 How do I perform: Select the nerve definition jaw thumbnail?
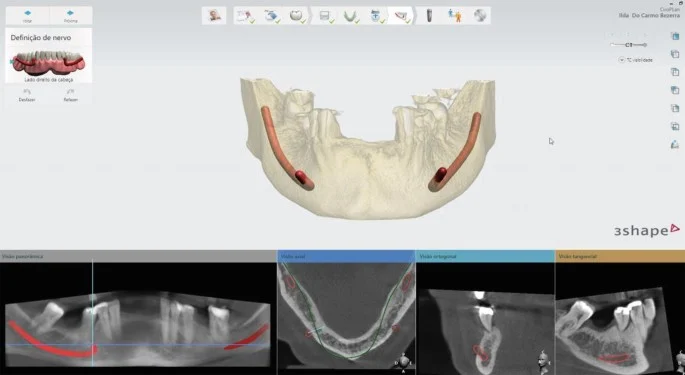[48, 64]
